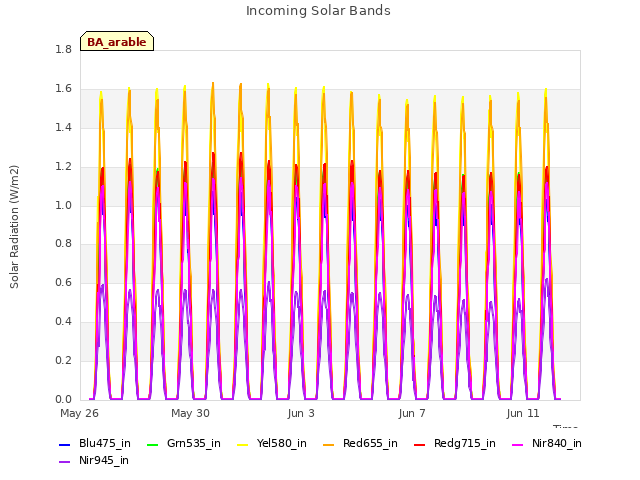Click the Solar Radiation (W/m2) axis label
This screenshot has height=480, width=640.
14,227
